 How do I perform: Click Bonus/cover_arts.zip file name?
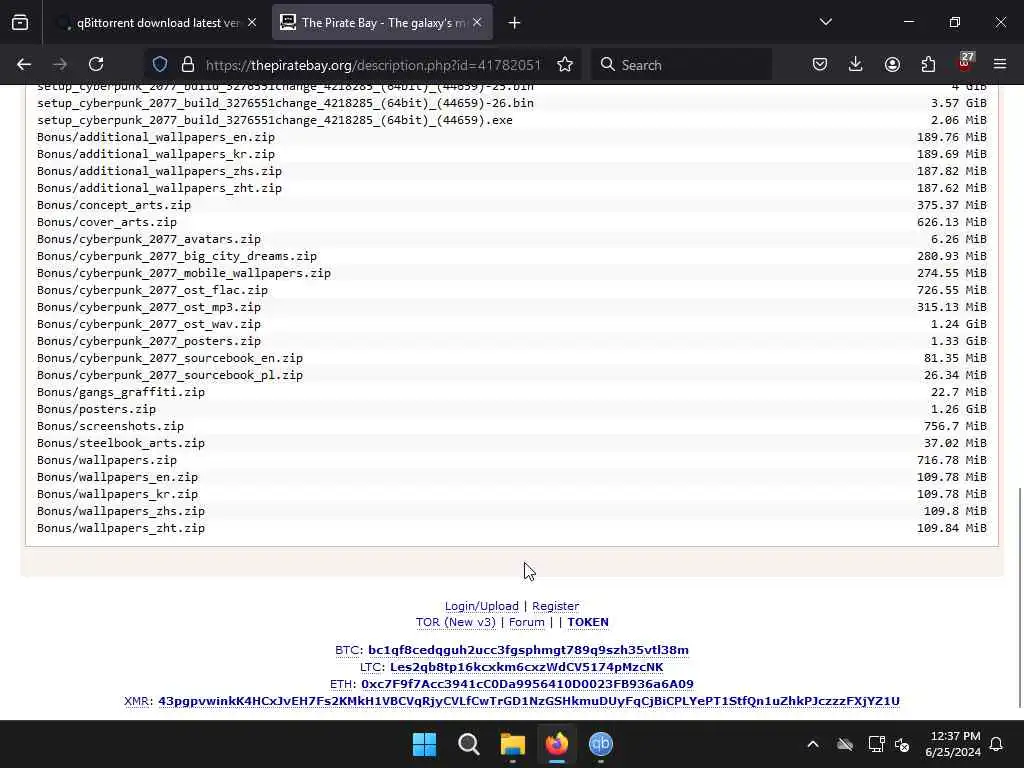click(107, 222)
